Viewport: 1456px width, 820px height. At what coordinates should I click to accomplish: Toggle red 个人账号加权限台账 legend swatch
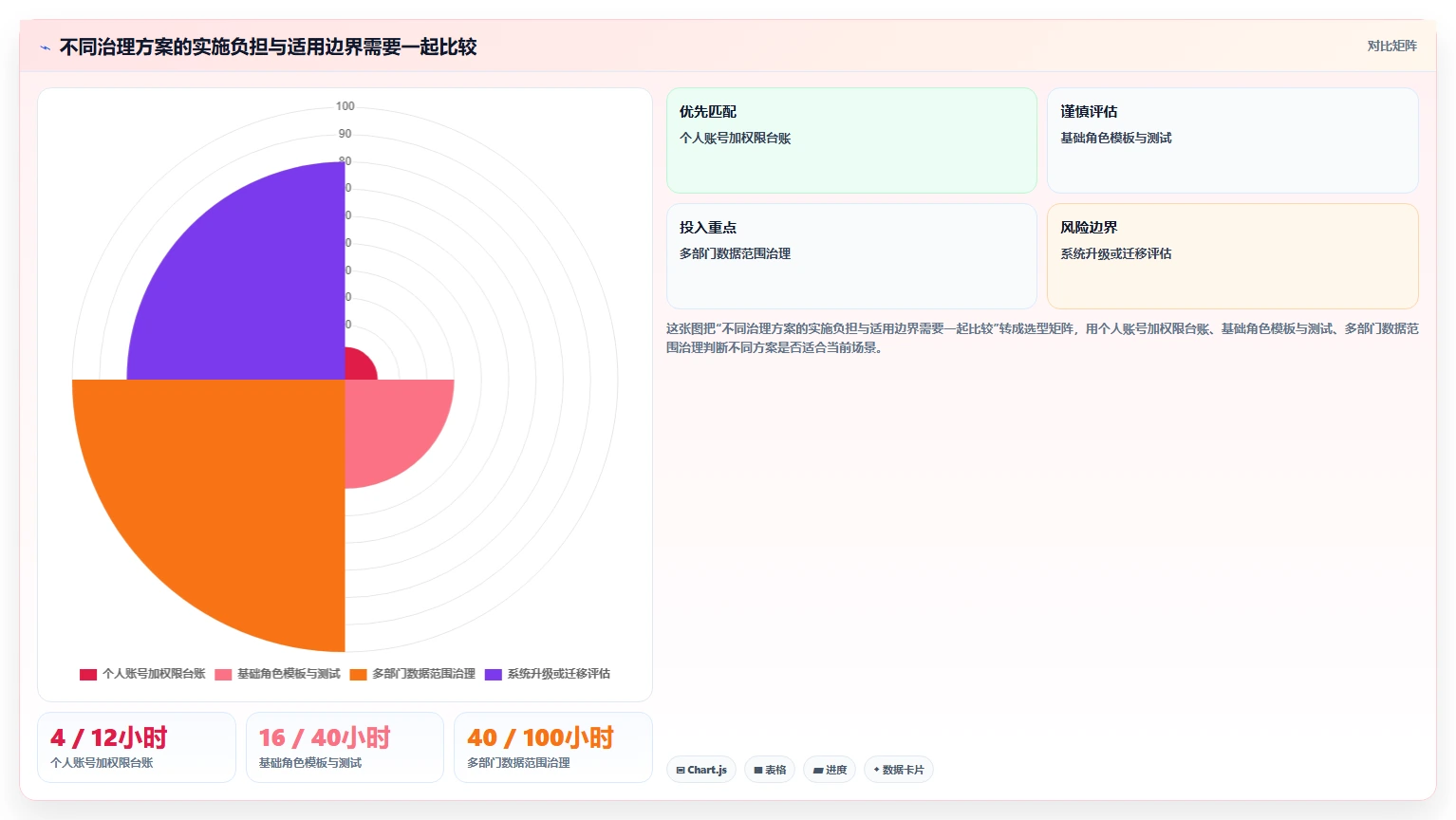pyautogui.click(x=88, y=674)
